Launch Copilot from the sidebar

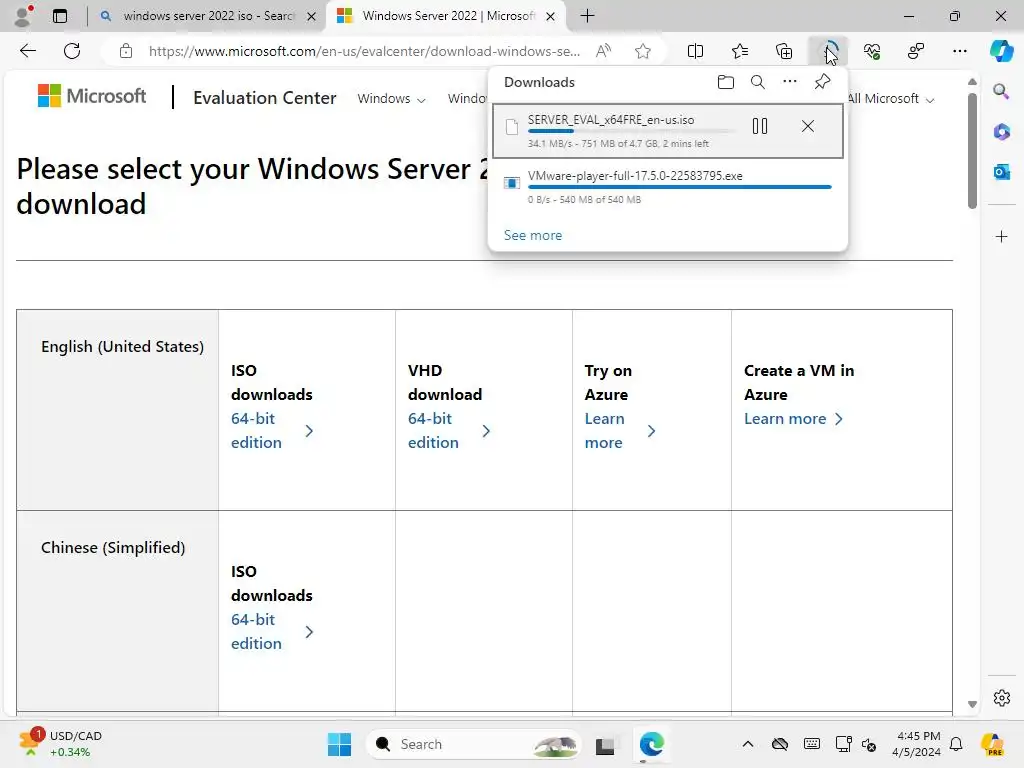pyautogui.click(x=1001, y=51)
